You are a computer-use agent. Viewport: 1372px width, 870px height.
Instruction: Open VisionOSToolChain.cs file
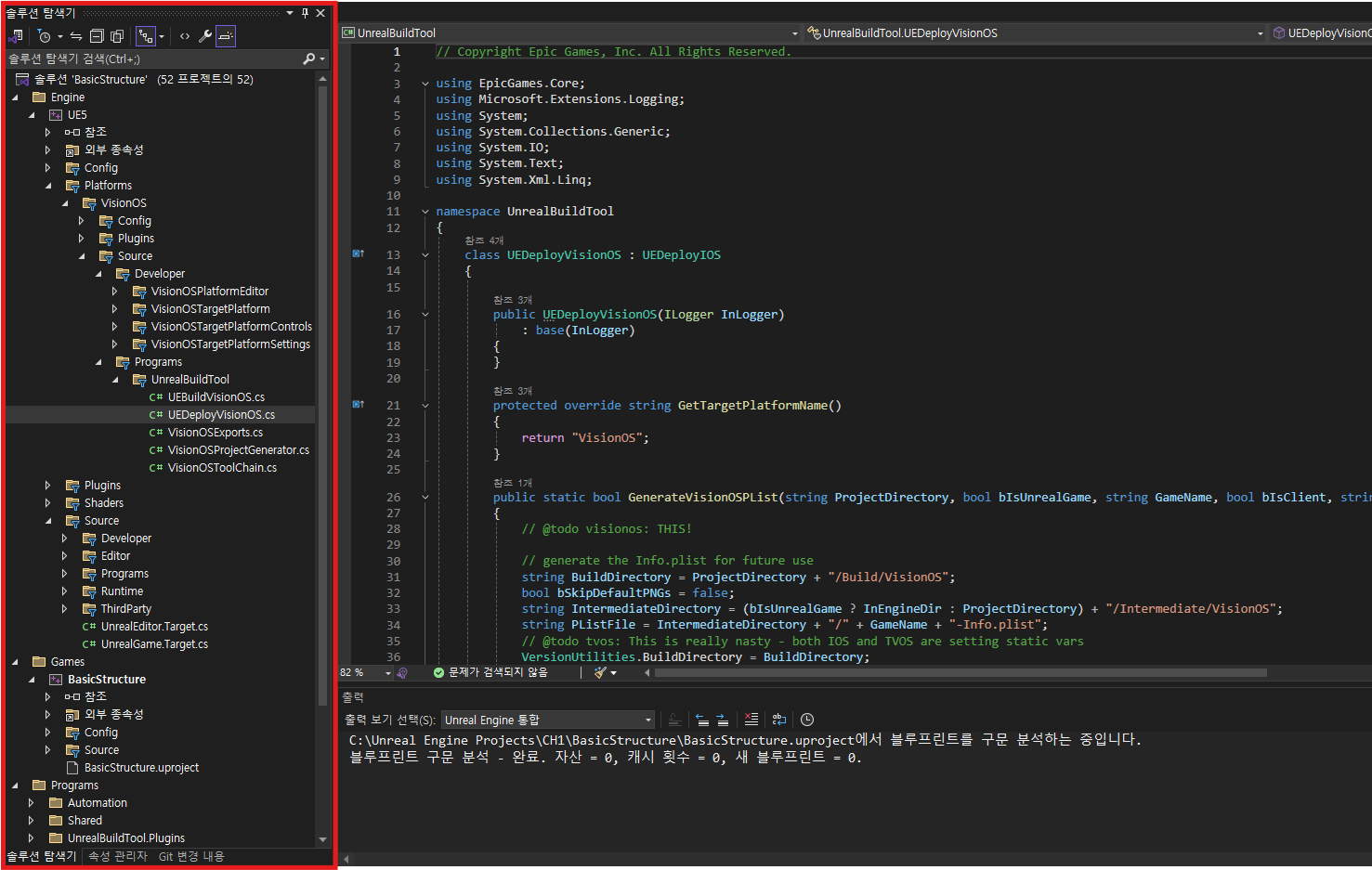coord(222,468)
